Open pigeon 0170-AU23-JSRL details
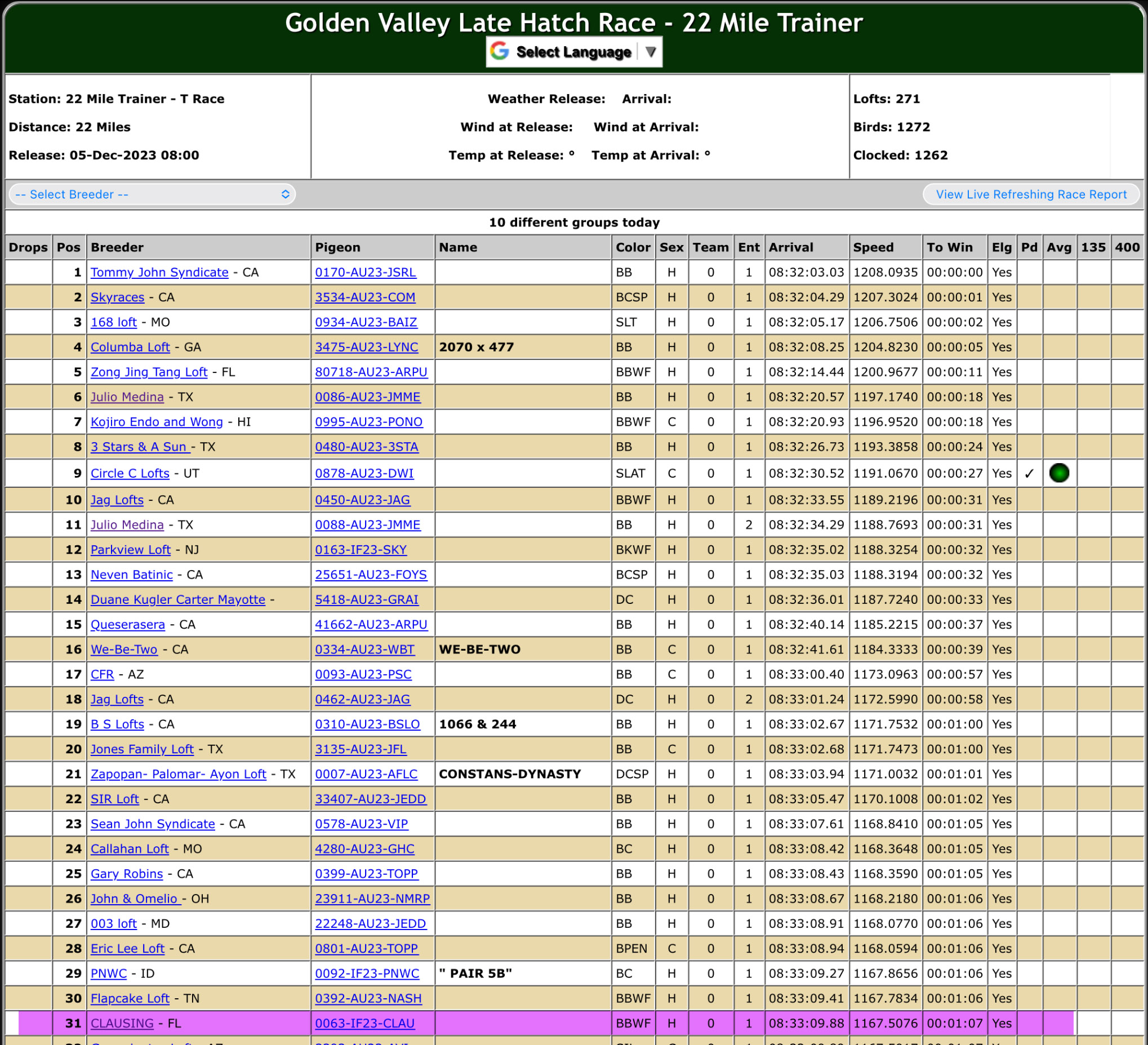1148x1045 pixels. point(365,272)
